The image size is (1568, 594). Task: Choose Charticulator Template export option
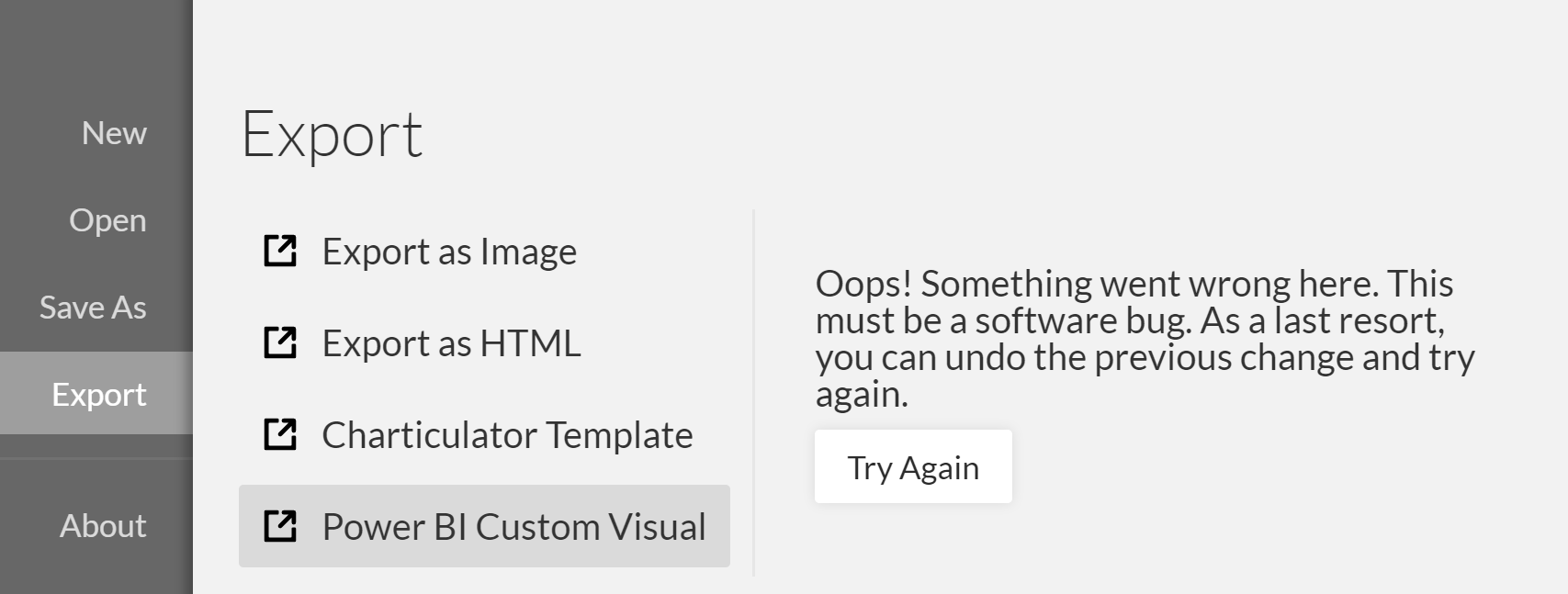[506, 435]
